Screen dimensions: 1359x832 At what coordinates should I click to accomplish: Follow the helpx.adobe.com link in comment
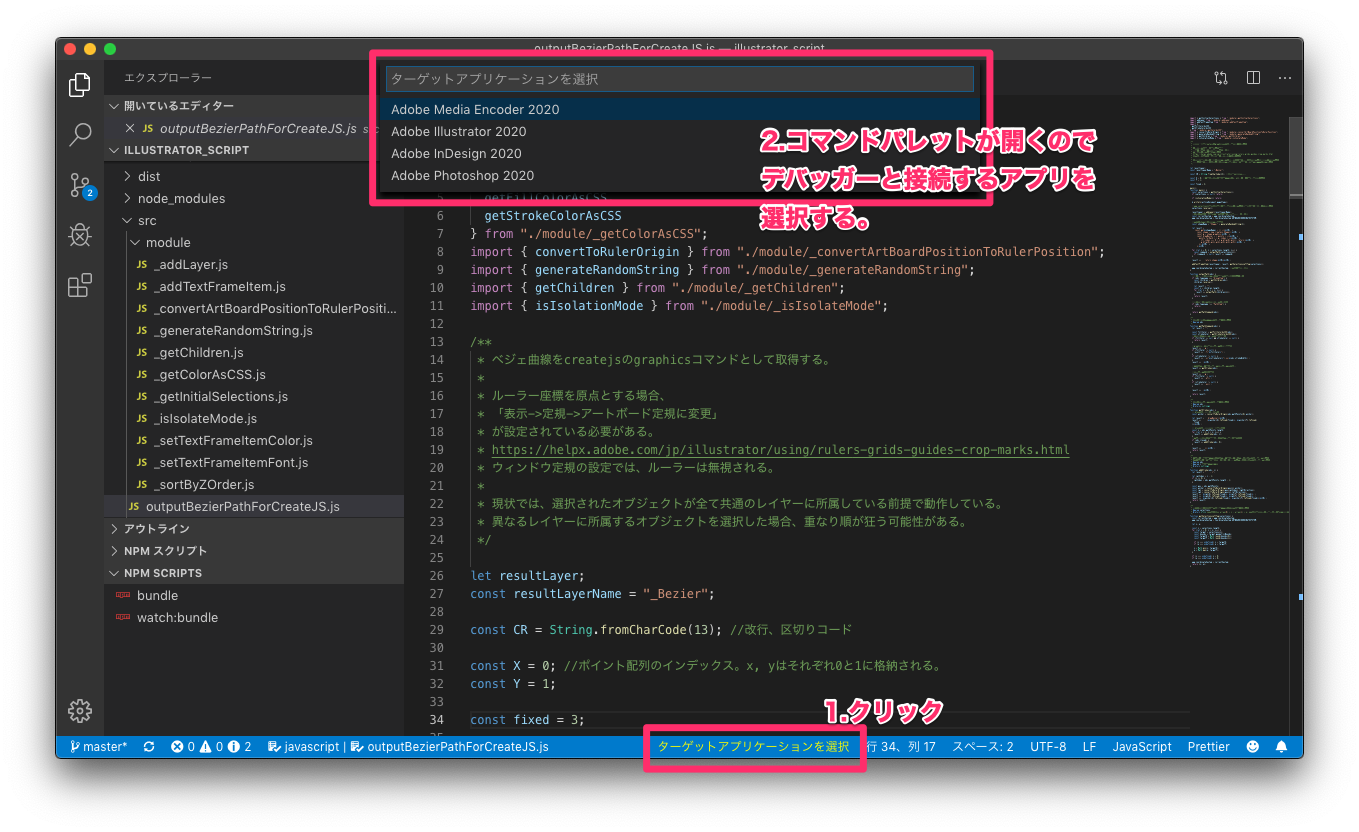point(780,450)
